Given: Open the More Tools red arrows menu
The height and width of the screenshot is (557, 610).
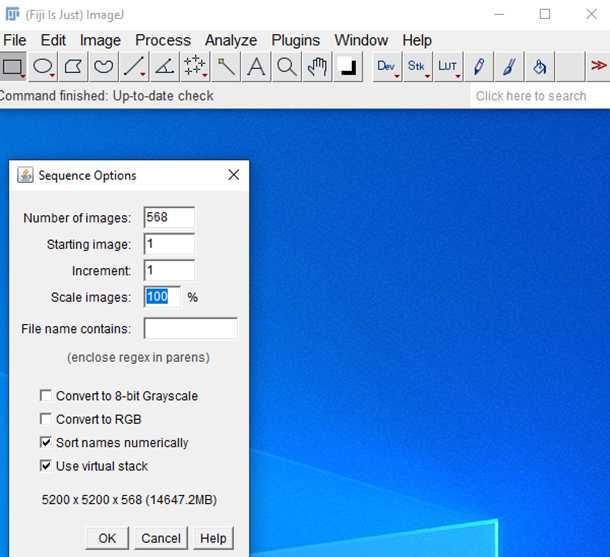Looking at the screenshot, I should pos(598,66).
